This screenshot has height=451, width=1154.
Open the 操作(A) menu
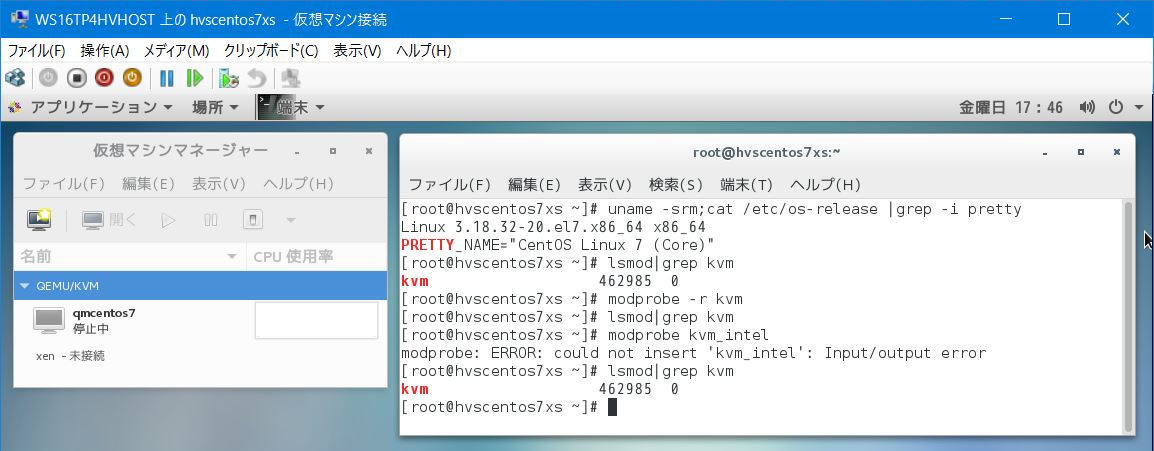click(x=105, y=51)
